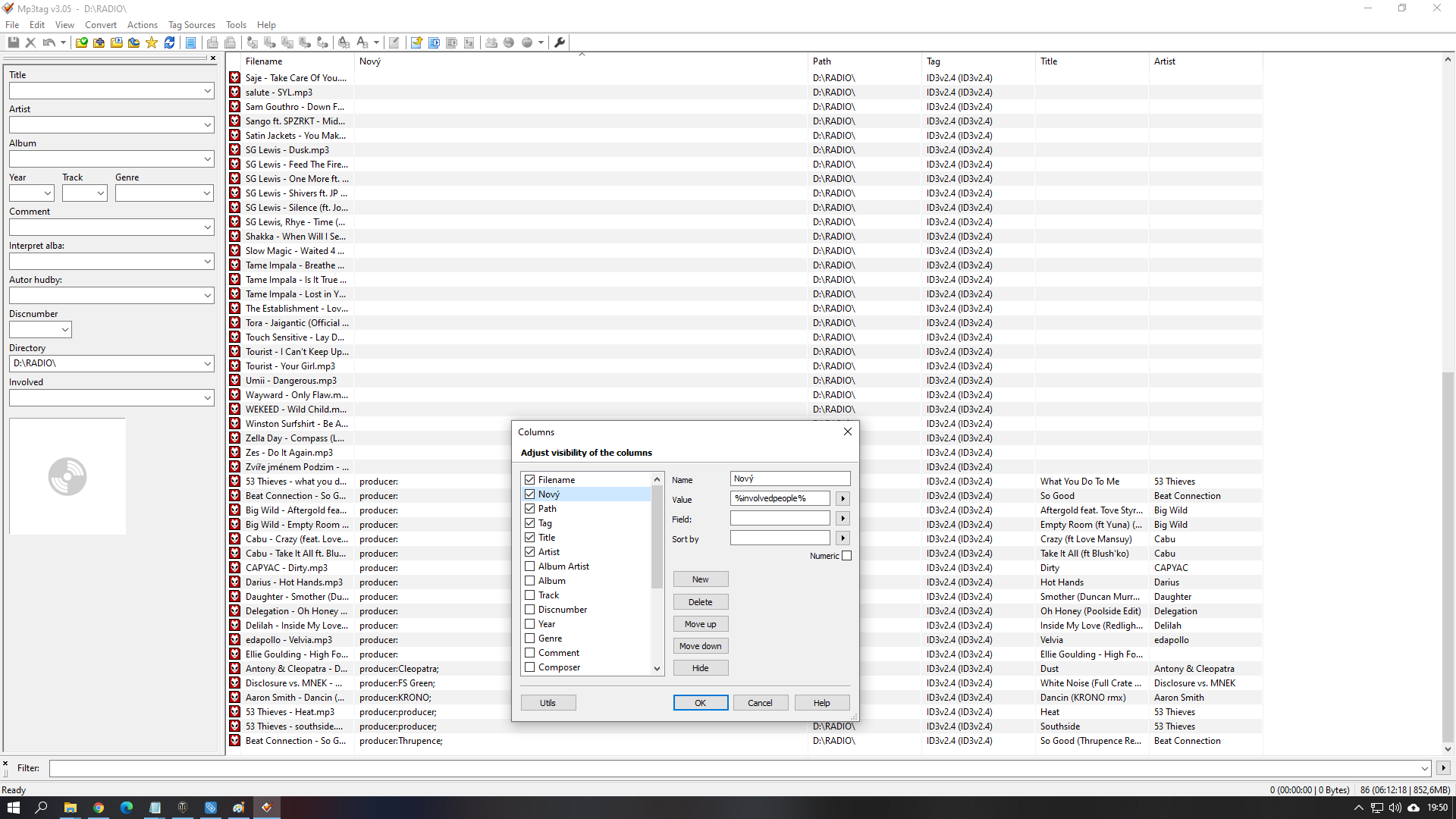The width and height of the screenshot is (1456, 819).
Task: Open the Convert menu
Action: tap(101, 25)
